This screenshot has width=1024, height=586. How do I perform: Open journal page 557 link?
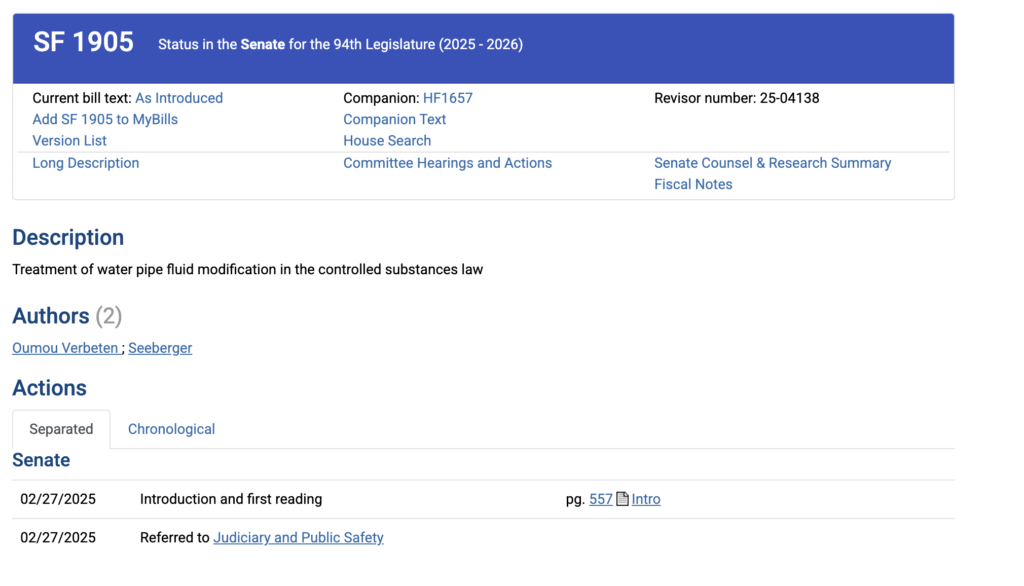pos(600,499)
